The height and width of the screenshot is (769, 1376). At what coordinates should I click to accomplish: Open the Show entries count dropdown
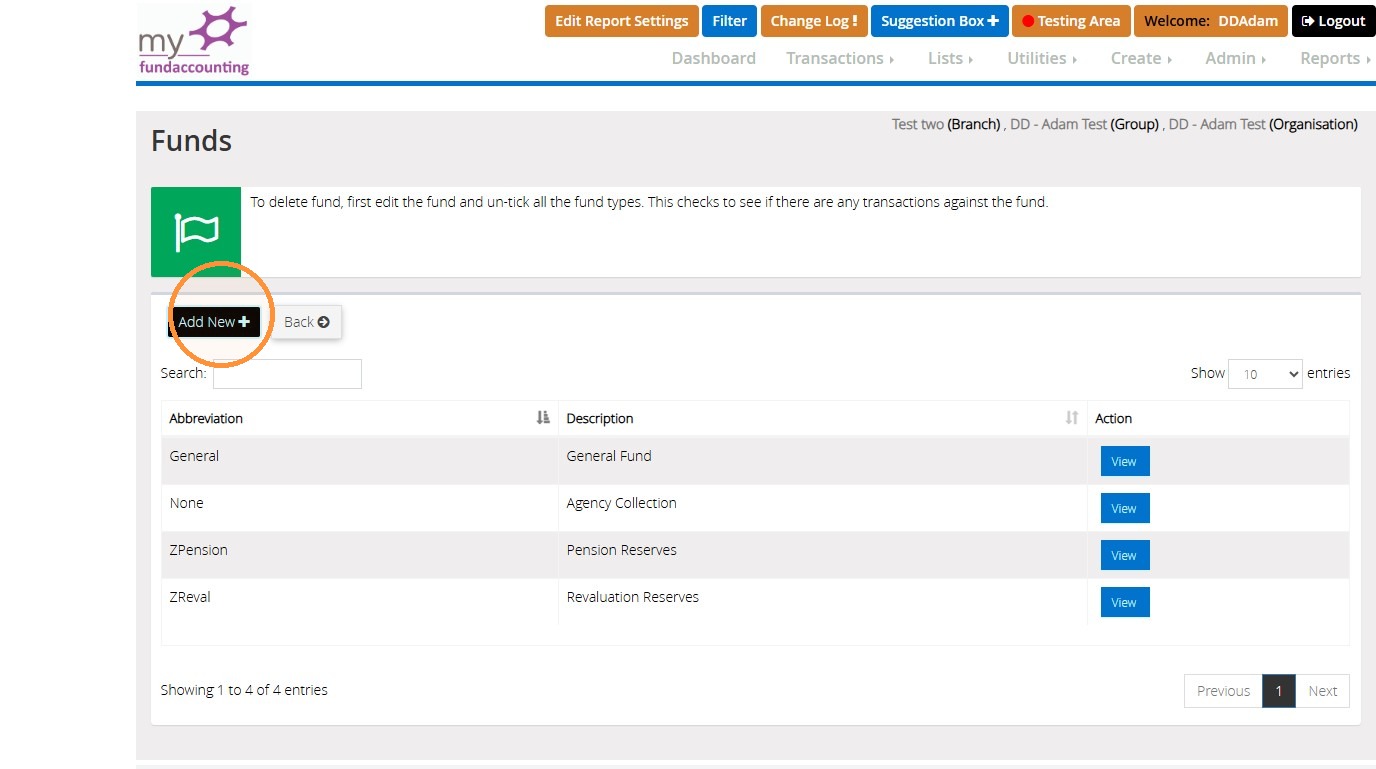(x=1265, y=374)
